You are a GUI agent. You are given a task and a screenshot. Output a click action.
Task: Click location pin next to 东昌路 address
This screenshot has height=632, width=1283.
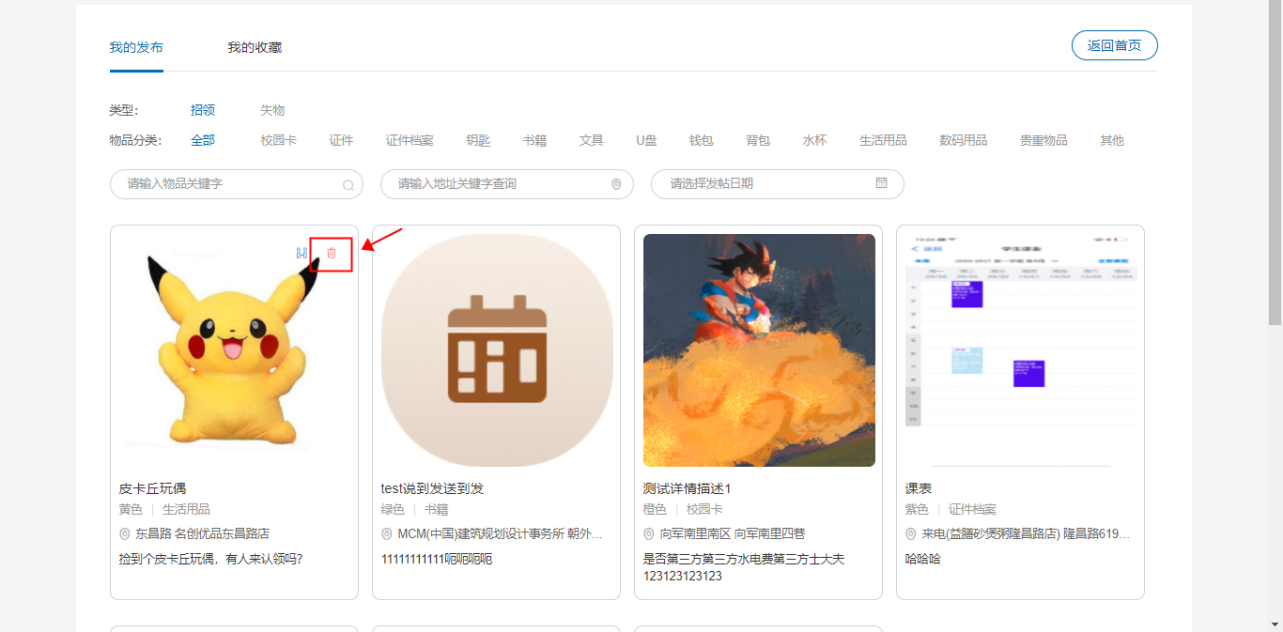pyautogui.click(x=125, y=534)
